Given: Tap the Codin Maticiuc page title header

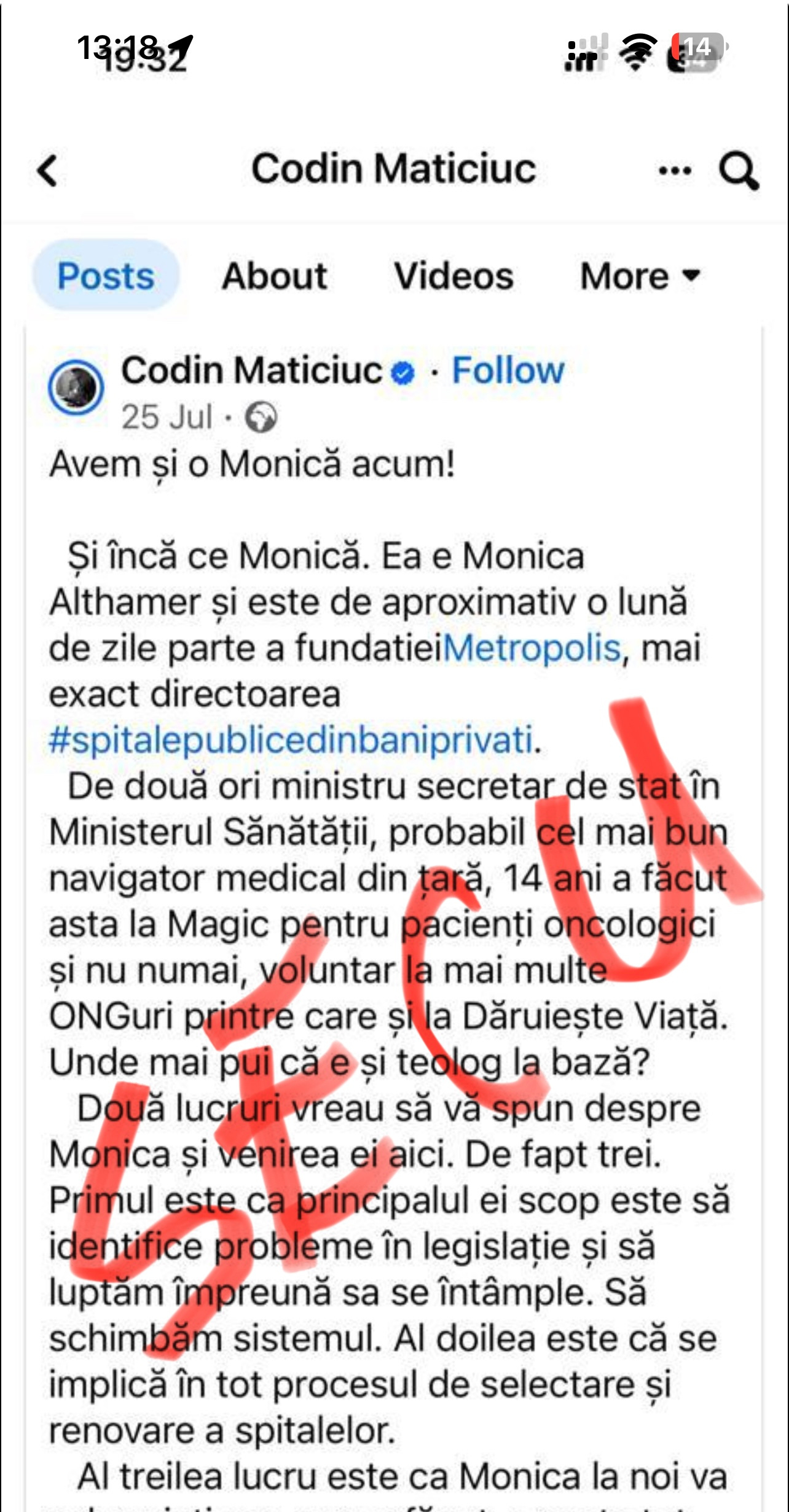Looking at the screenshot, I should coord(394,169).
